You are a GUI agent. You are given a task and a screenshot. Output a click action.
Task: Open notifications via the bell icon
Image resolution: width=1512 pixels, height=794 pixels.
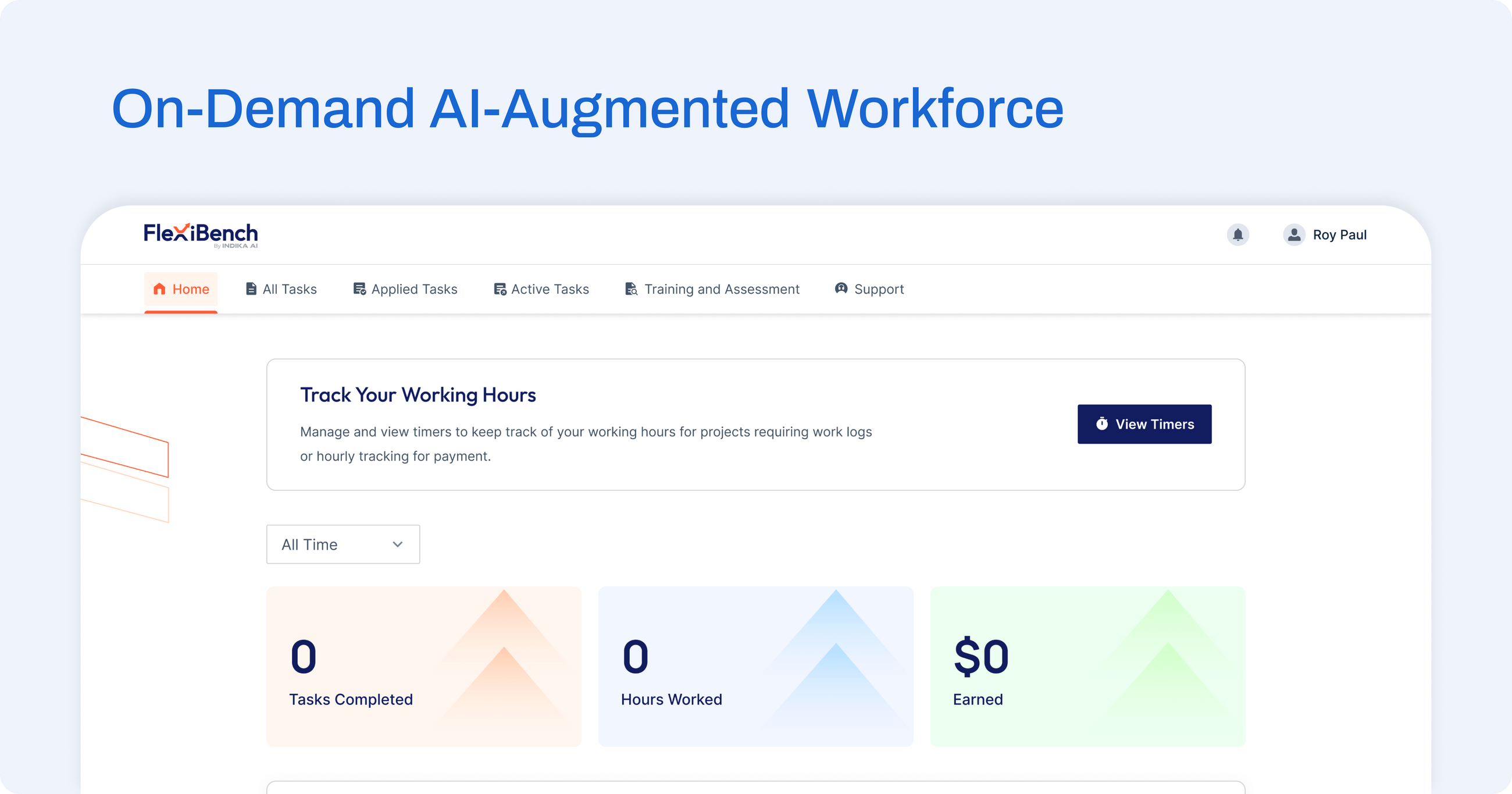[1239, 234]
